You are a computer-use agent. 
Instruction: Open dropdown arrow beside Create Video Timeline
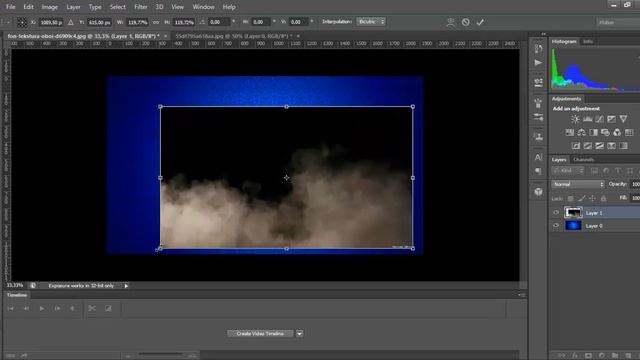point(300,334)
